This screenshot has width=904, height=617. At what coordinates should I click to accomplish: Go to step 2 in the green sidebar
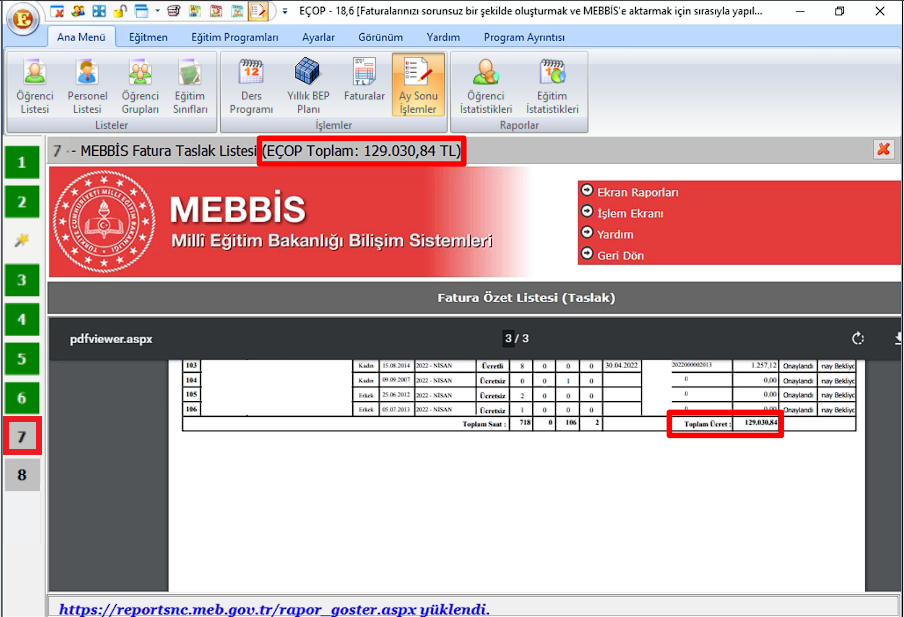pos(22,202)
